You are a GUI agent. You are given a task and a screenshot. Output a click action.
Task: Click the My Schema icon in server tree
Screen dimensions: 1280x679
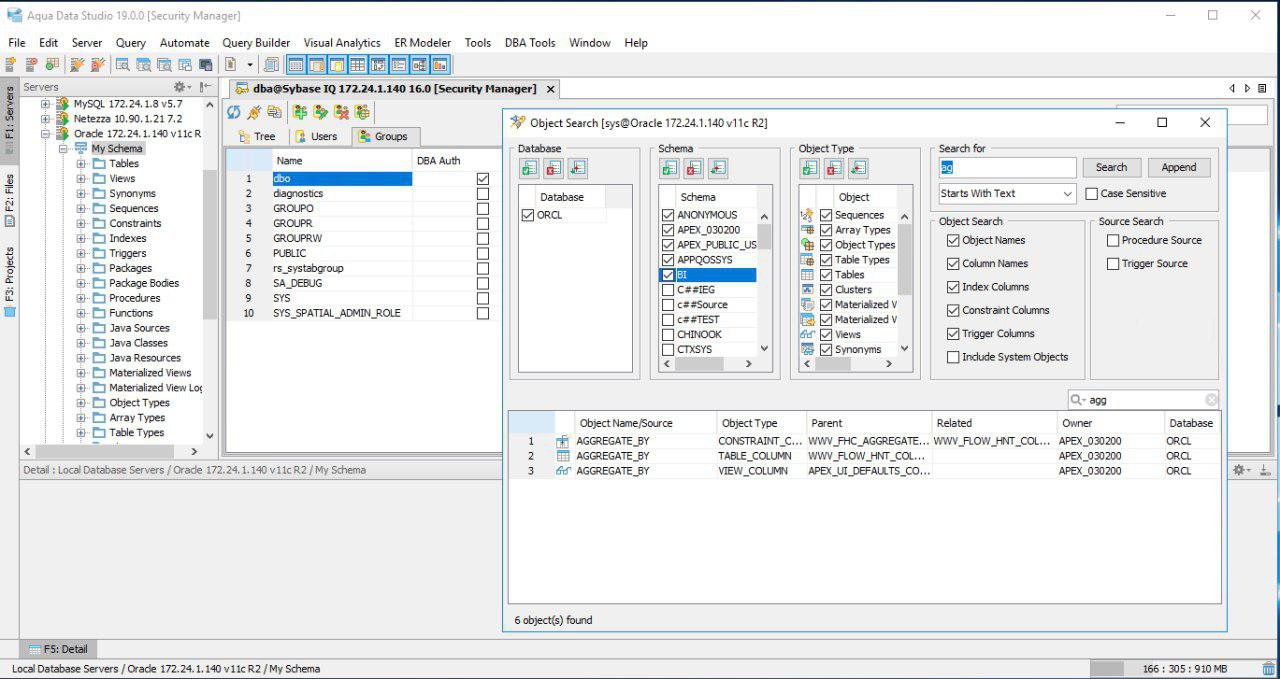tap(81, 148)
